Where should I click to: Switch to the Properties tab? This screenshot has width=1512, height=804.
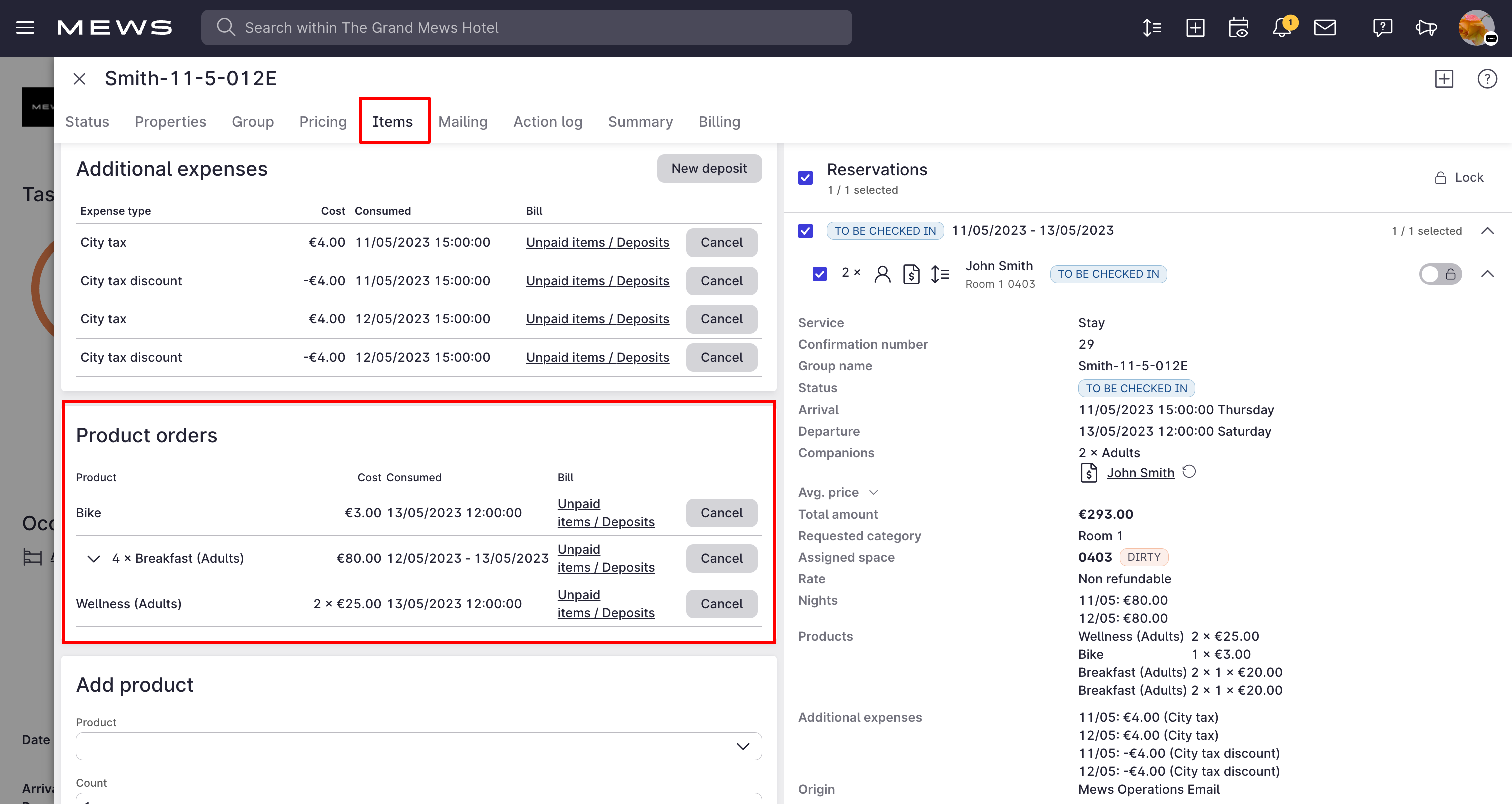tap(170, 122)
